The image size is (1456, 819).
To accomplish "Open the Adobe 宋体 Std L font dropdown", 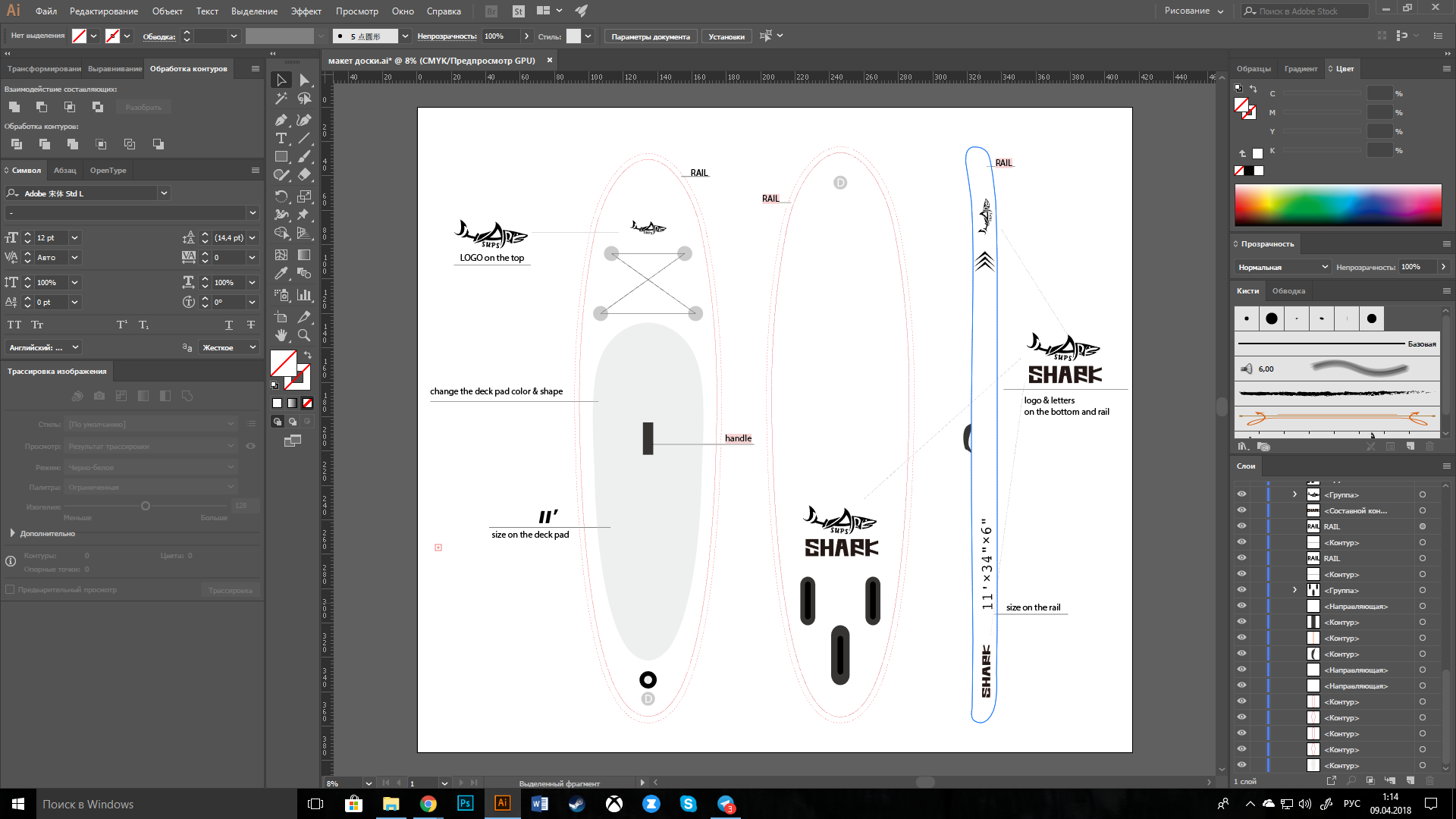I will pos(164,193).
